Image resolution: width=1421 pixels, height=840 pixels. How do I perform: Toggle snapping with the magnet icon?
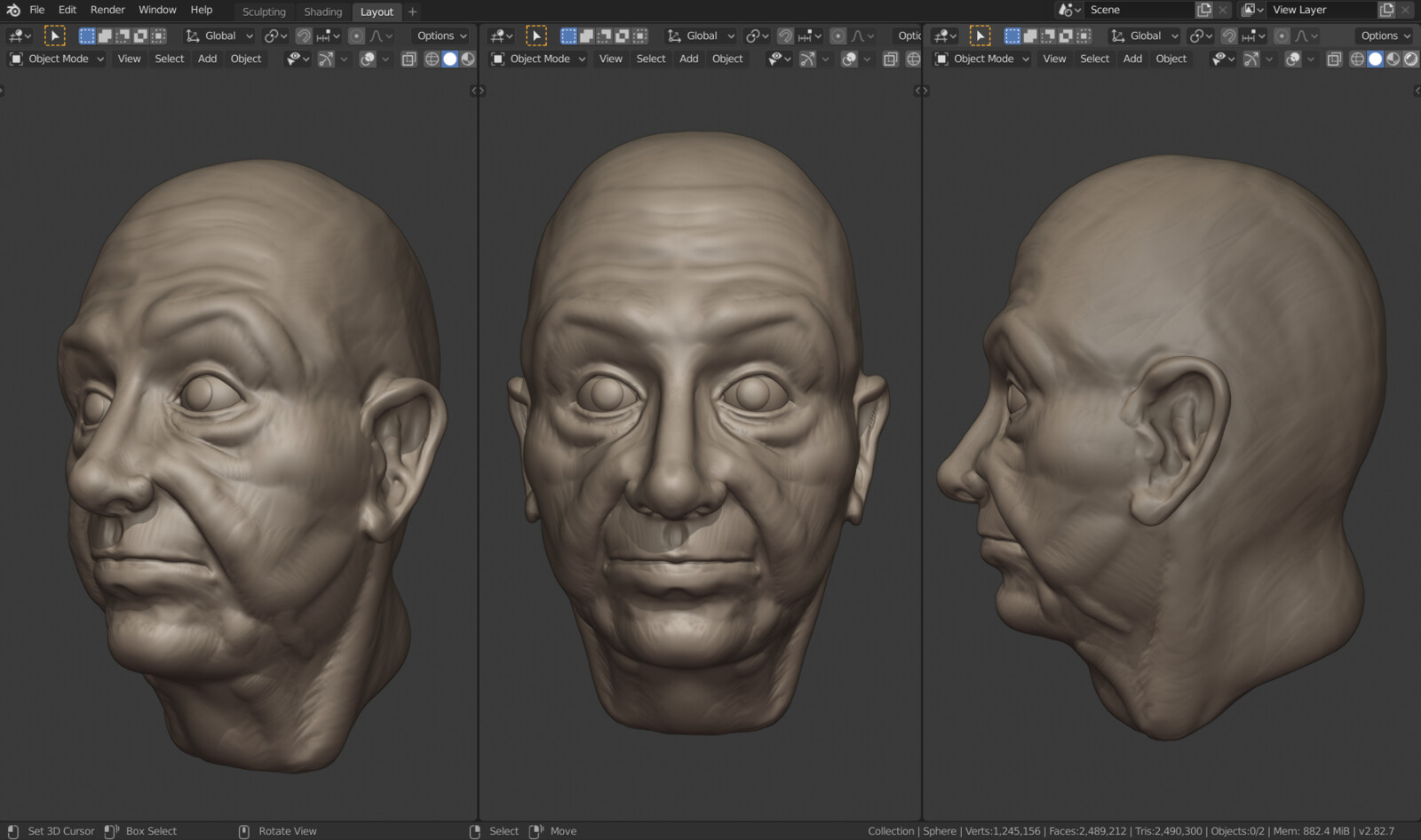302,36
